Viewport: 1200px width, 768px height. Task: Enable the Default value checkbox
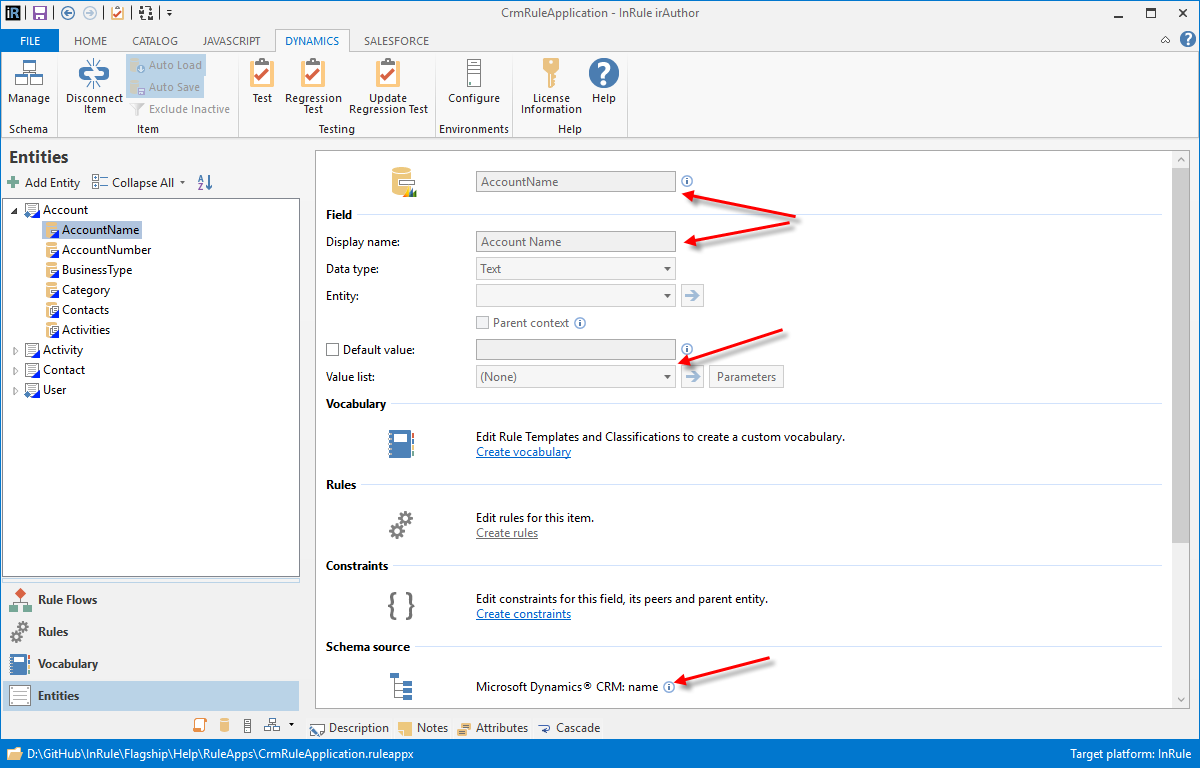[333, 350]
